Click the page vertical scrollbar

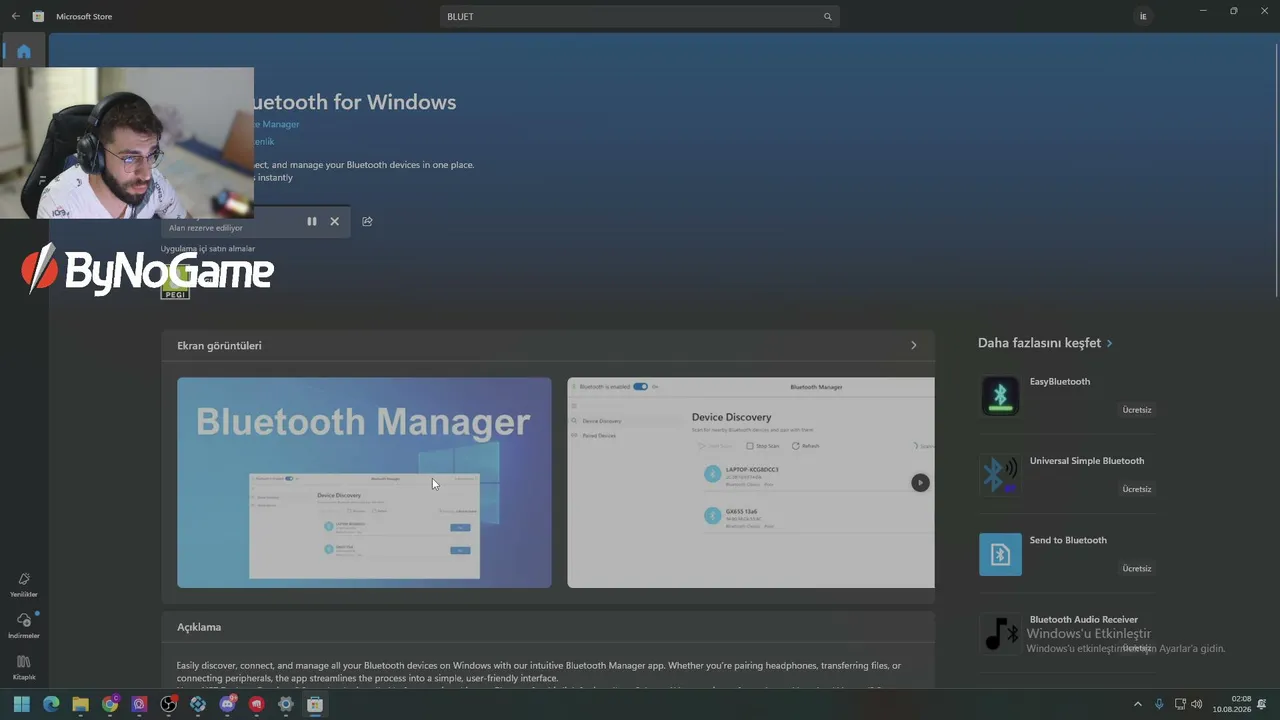click(1276, 170)
